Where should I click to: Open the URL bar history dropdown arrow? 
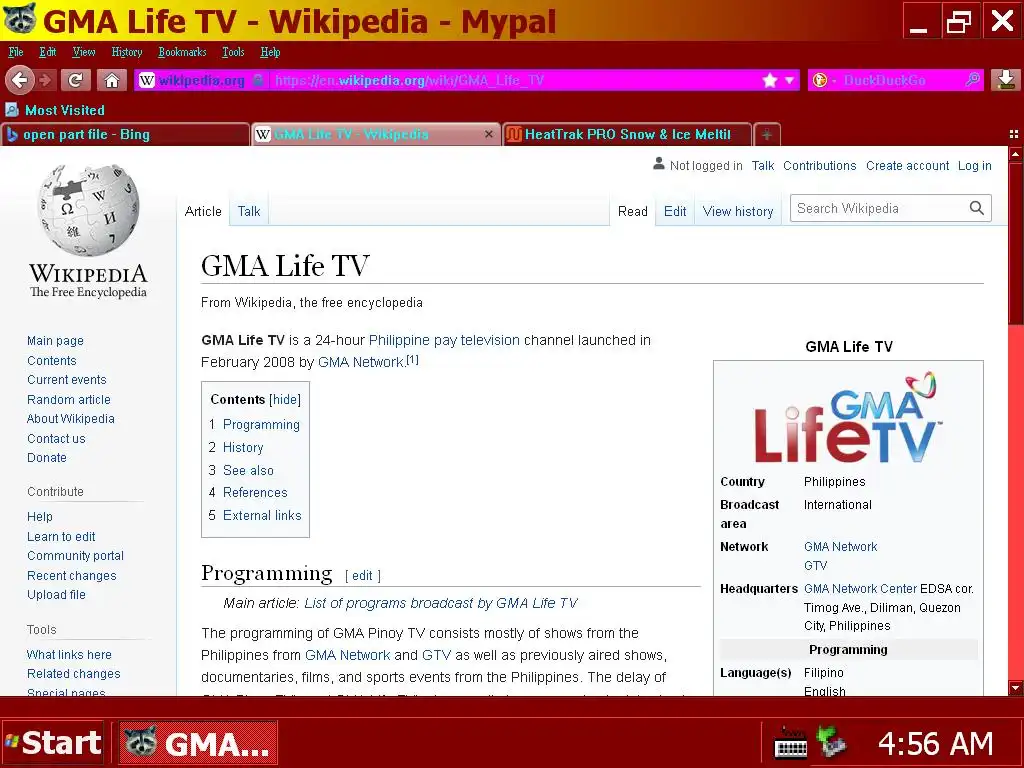pos(789,80)
